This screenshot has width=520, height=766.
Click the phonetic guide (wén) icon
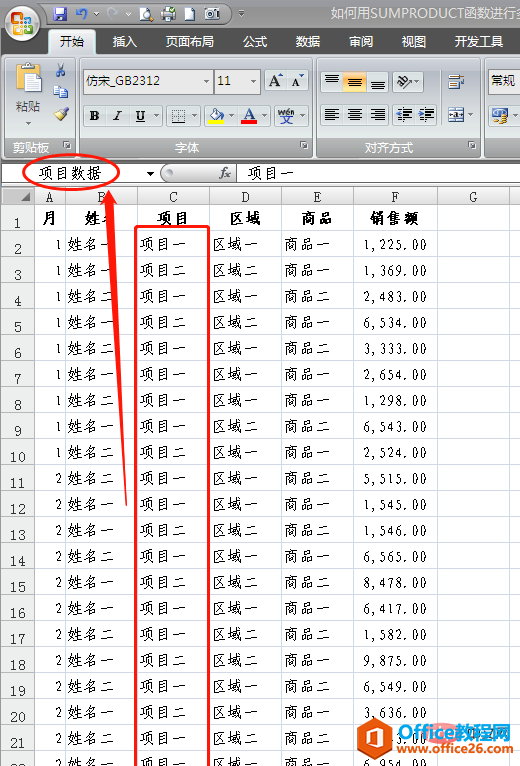point(286,116)
